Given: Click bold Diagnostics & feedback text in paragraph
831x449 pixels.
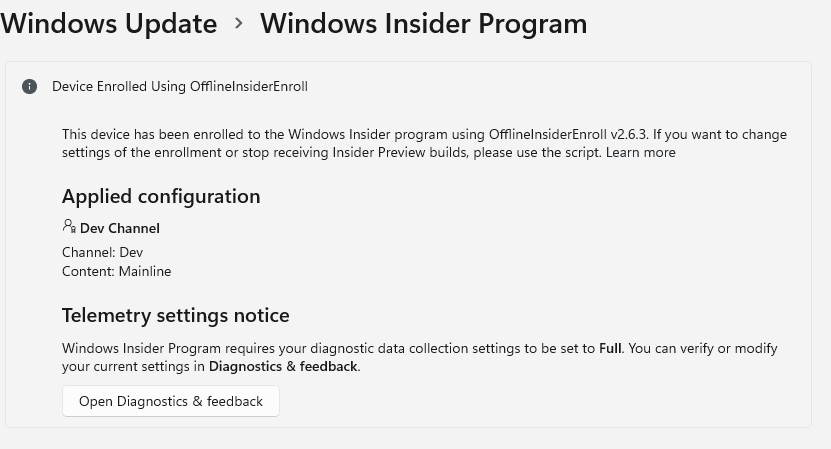Looking at the screenshot, I should point(283,367).
